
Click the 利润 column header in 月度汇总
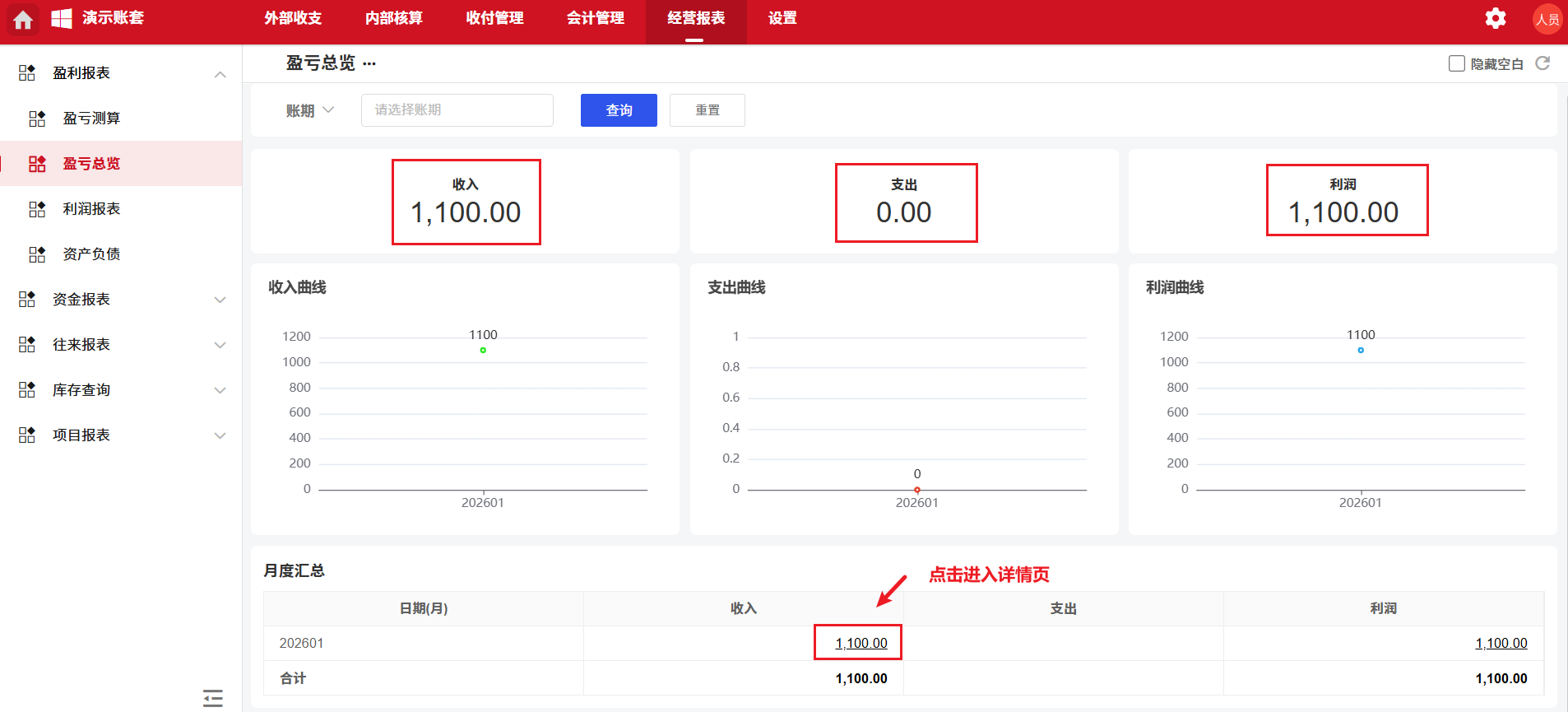(1384, 608)
